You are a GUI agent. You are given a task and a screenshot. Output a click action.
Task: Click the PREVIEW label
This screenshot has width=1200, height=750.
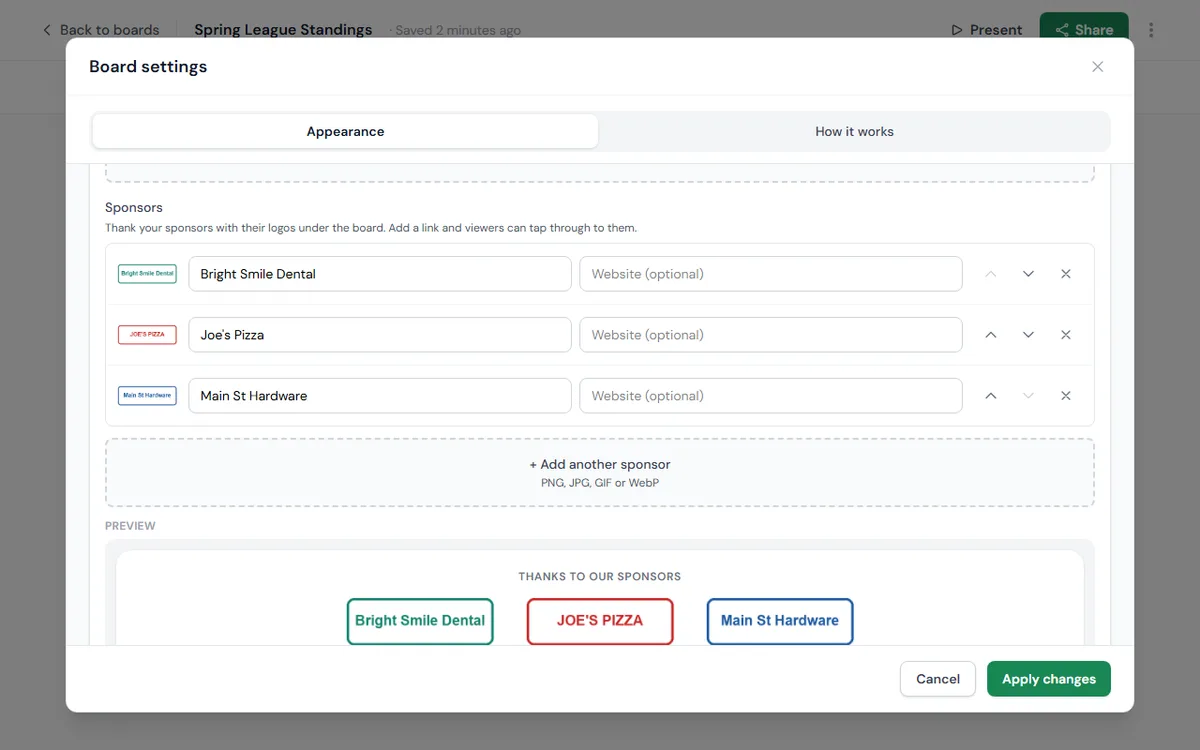(x=131, y=526)
